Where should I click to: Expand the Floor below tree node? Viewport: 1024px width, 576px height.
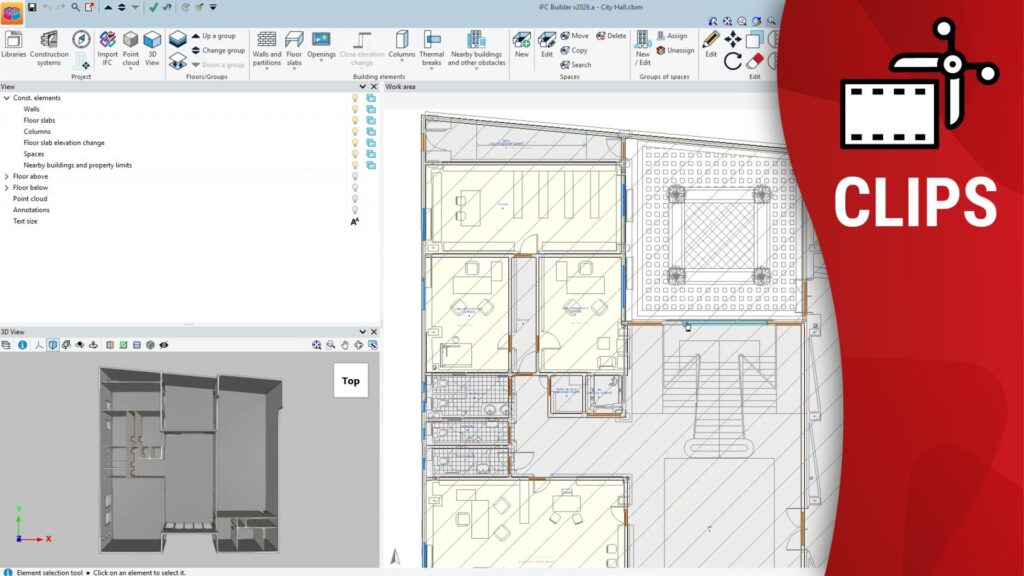tap(6, 187)
